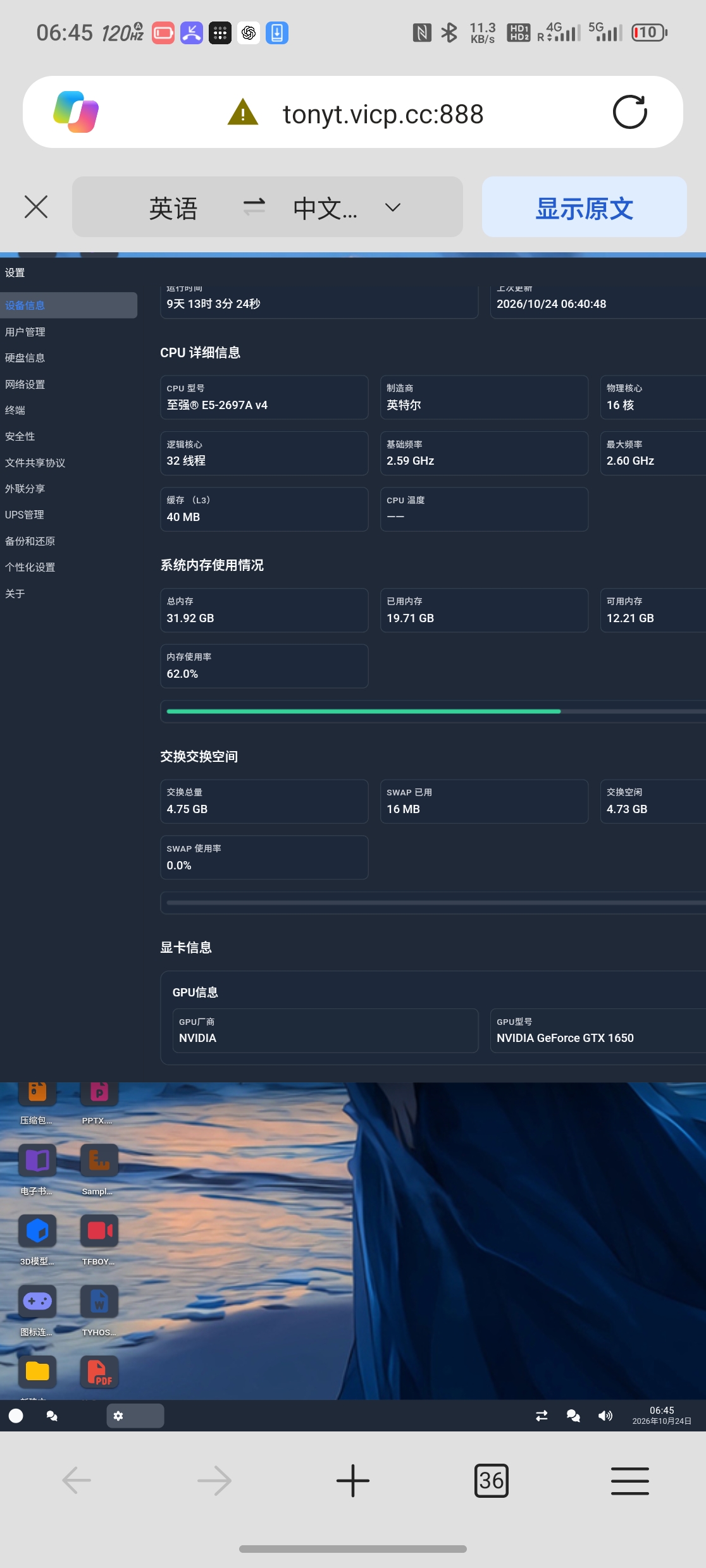The height and width of the screenshot is (1568, 706).
Task: Click the settings gear taskbar item
Action: point(135,1416)
